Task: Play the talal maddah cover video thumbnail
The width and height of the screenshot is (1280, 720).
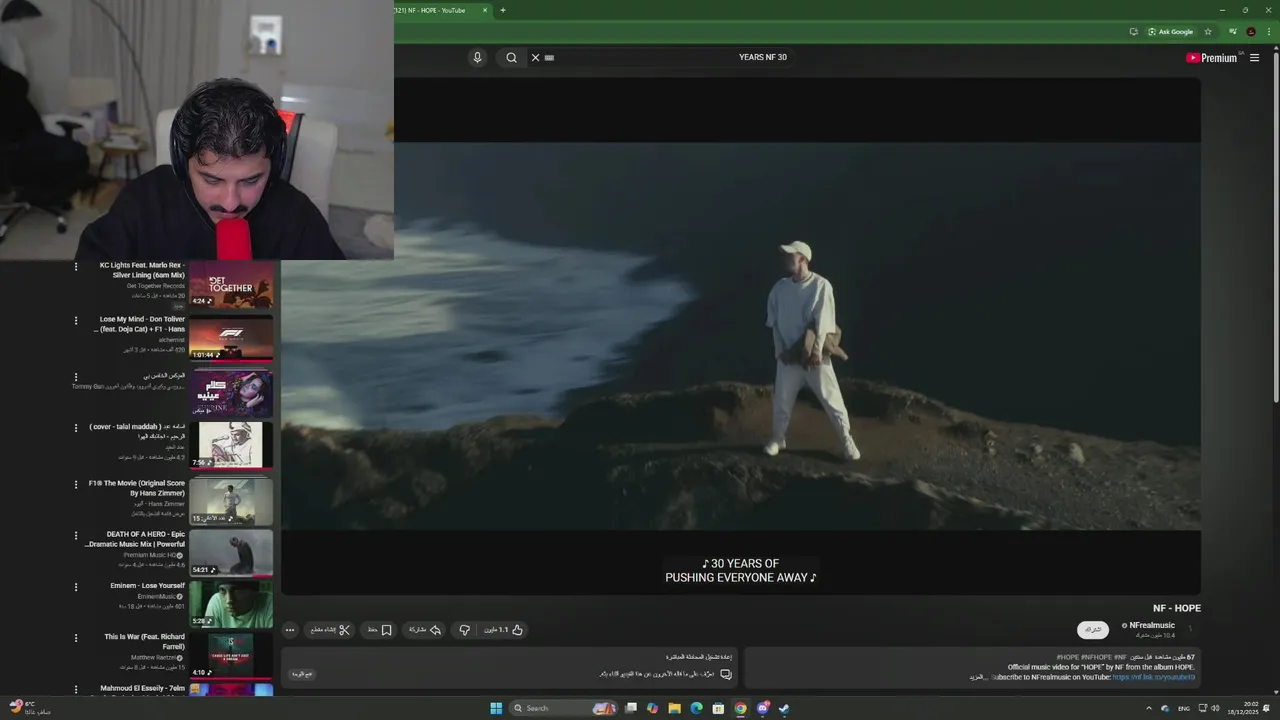Action: 231,446
